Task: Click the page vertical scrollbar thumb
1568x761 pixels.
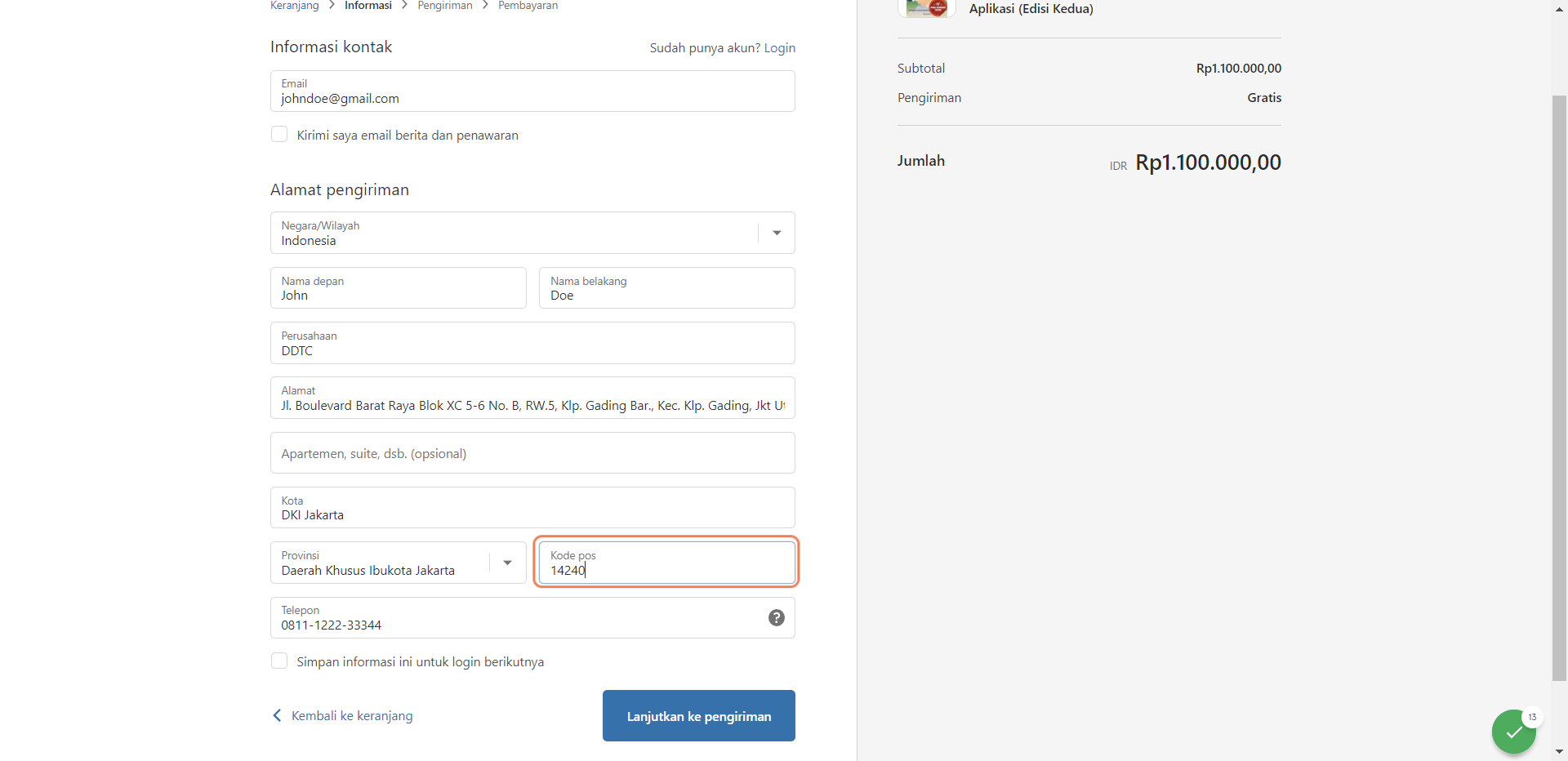Action: pos(1559,388)
